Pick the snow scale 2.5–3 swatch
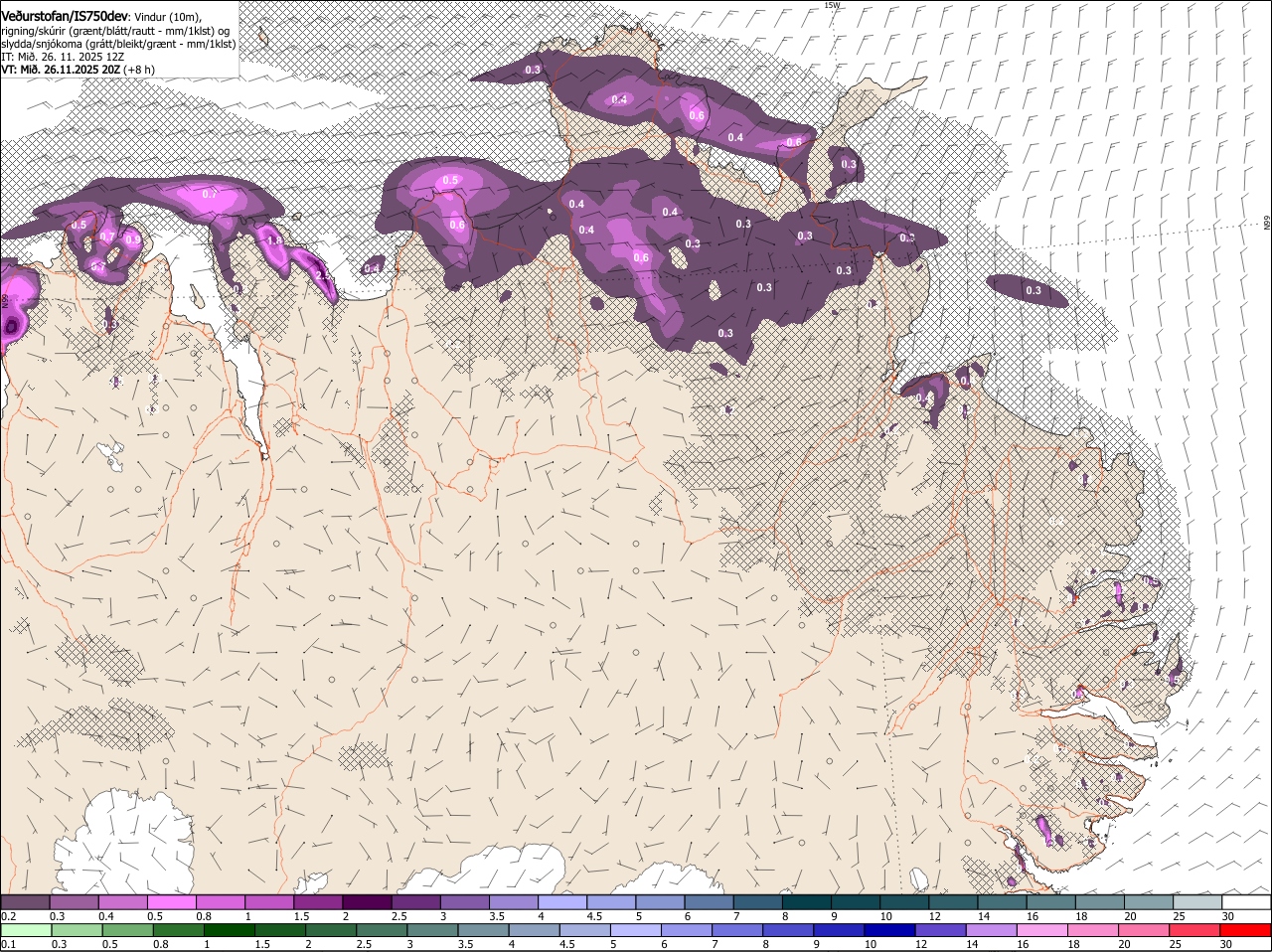Viewport: 1272px width, 952px height. point(415,901)
